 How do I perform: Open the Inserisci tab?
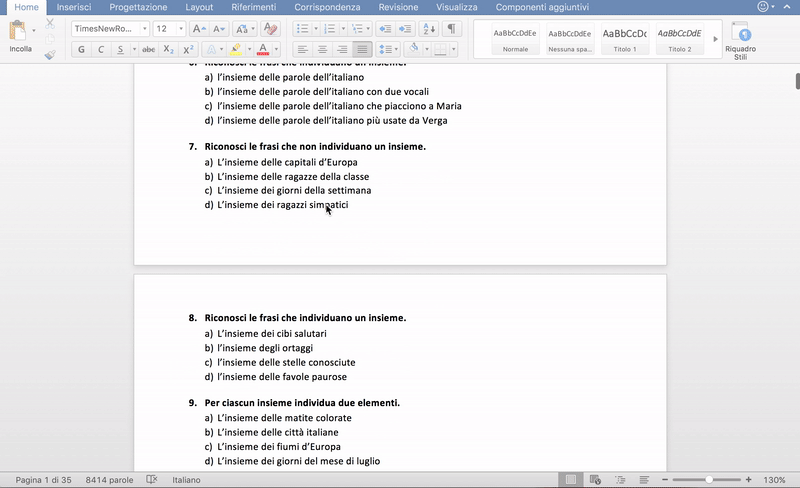[74, 7]
